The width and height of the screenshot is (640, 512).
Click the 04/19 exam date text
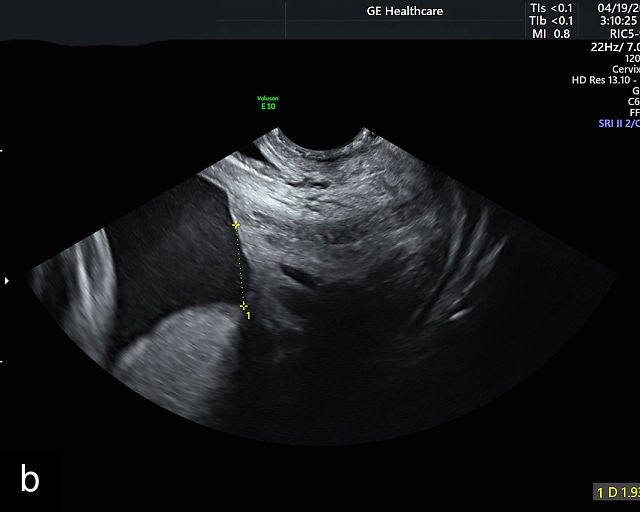pos(617,8)
